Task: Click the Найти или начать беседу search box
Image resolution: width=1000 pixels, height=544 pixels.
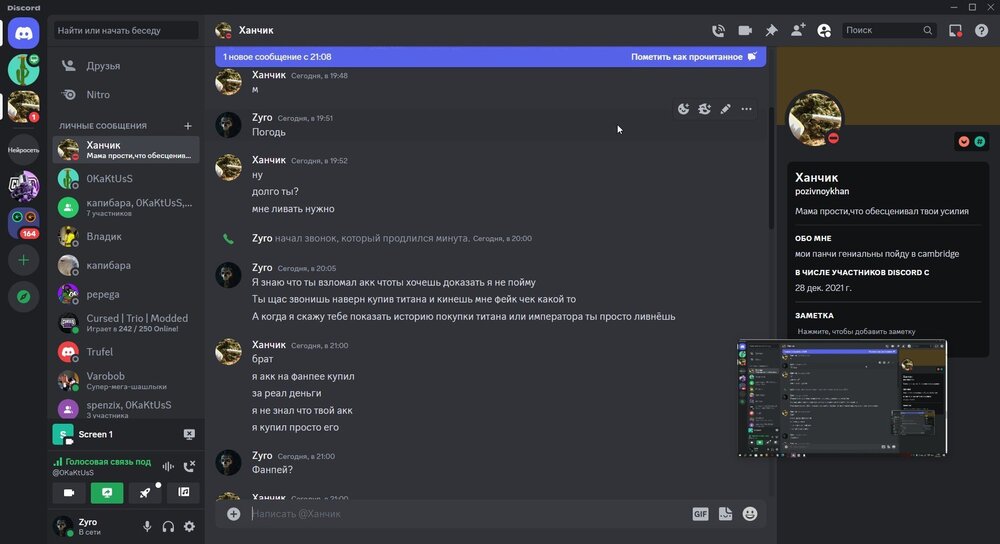Action: pos(126,30)
